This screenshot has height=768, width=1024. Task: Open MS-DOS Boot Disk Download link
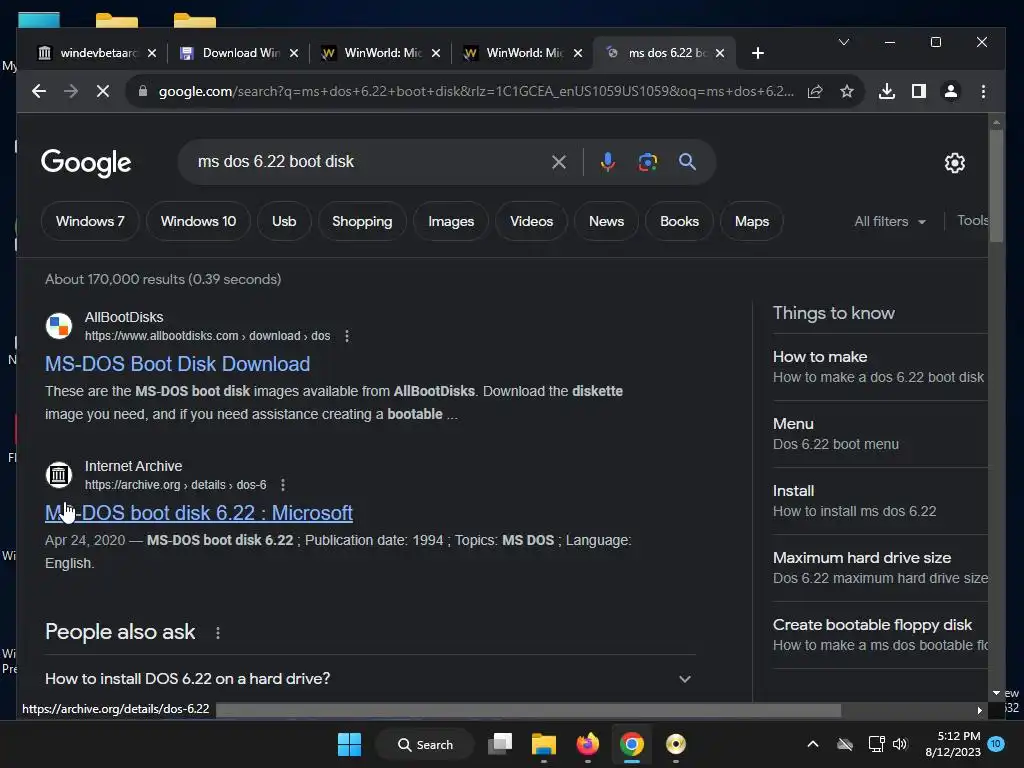pos(177,364)
